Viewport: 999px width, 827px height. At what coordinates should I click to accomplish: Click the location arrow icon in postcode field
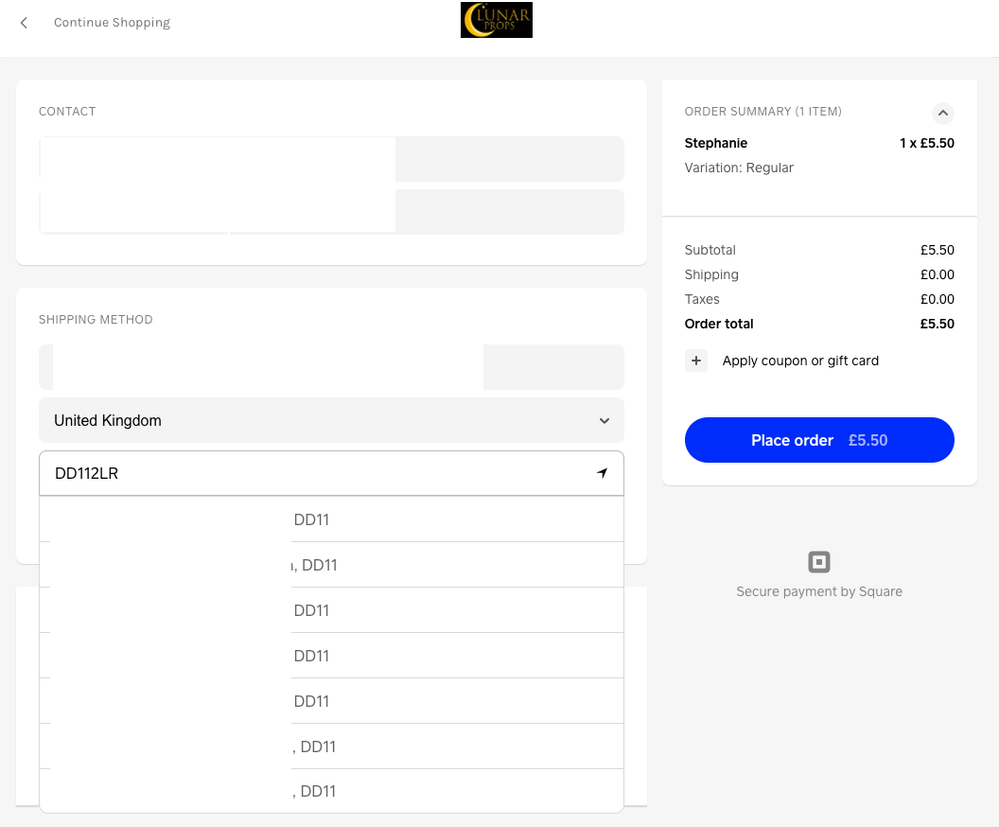[602, 474]
